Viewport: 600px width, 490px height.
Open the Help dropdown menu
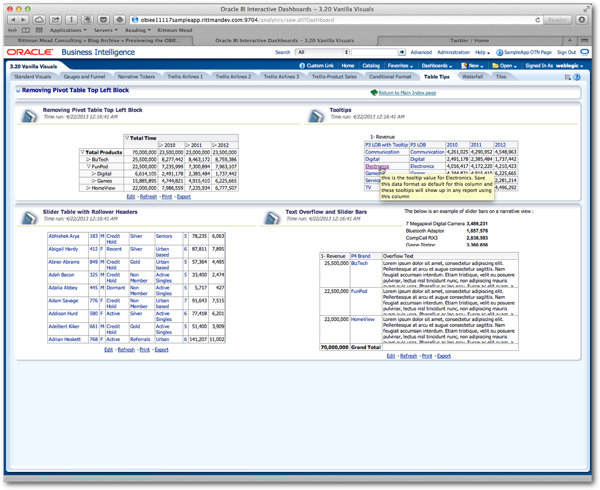483,52
